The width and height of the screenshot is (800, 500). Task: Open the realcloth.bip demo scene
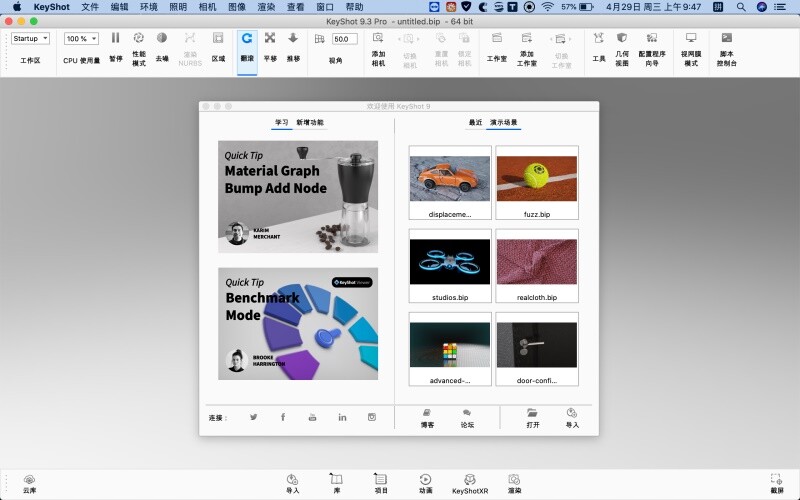point(537,266)
